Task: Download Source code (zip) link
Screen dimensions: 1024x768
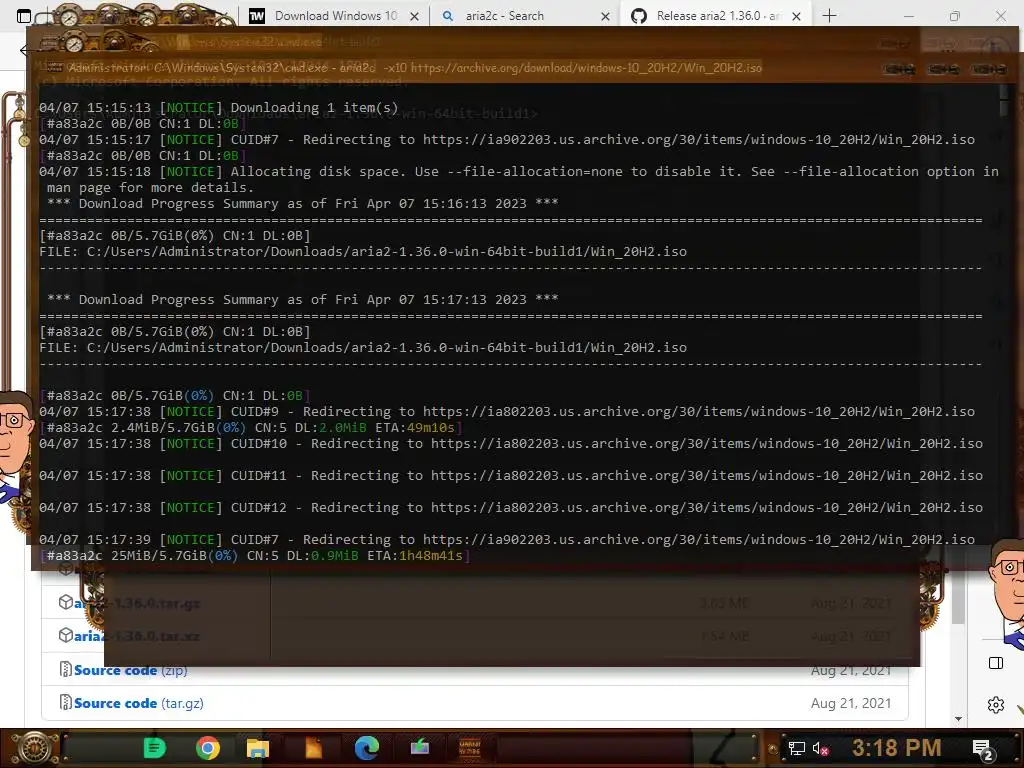Action: [x=131, y=670]
